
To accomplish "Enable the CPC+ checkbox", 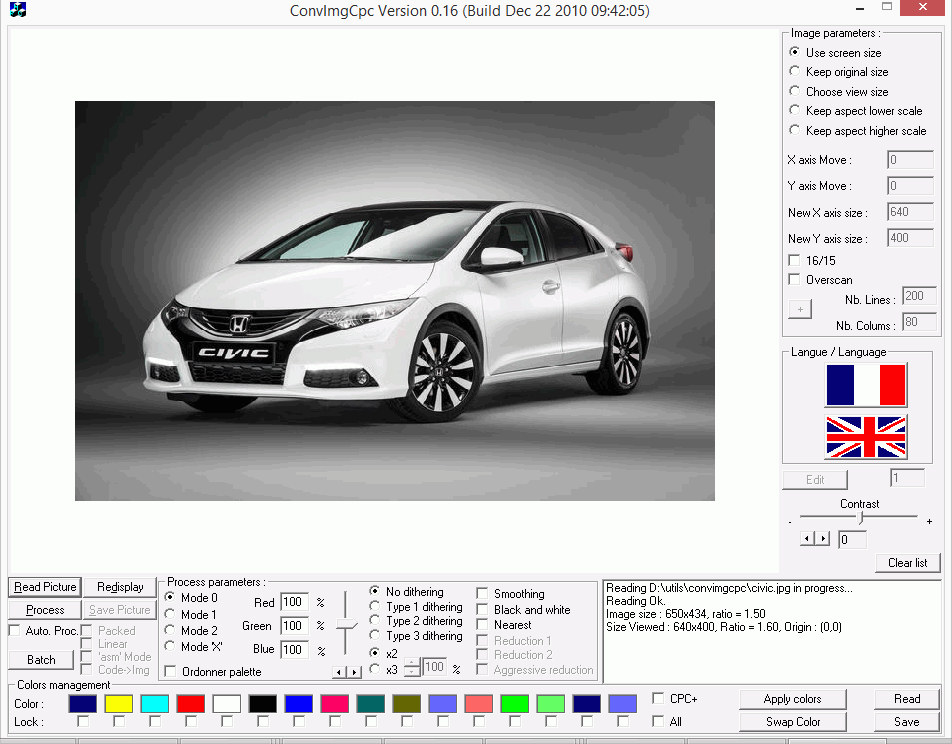I will [x=658, y=698].
